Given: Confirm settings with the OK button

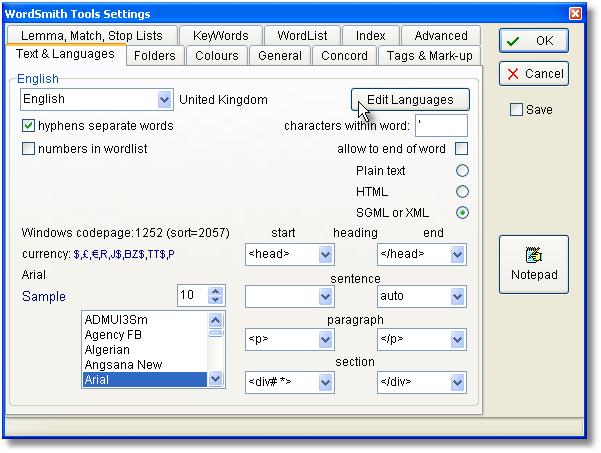Looking at the screenshot, I should 534,41.
